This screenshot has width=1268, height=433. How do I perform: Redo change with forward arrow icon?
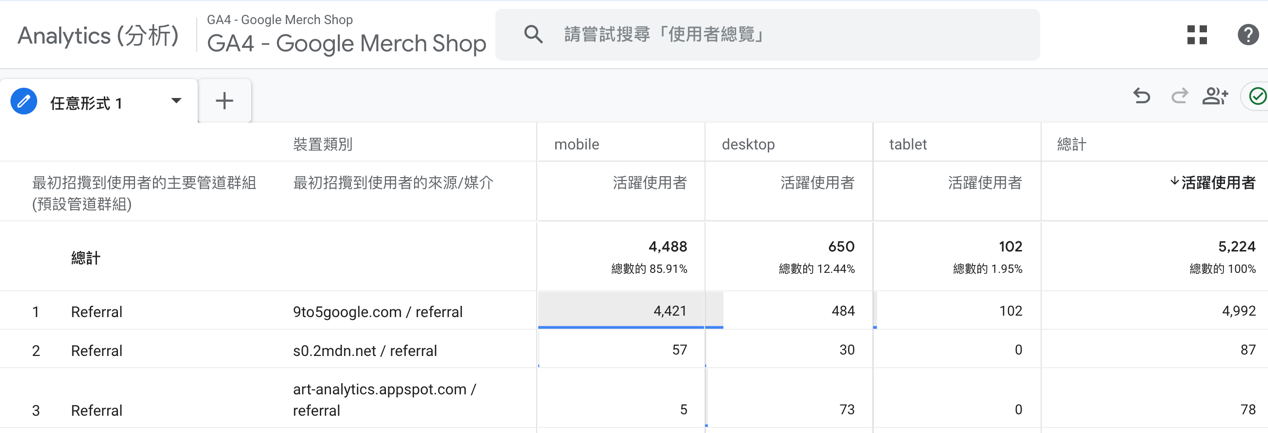[1179, 96]
